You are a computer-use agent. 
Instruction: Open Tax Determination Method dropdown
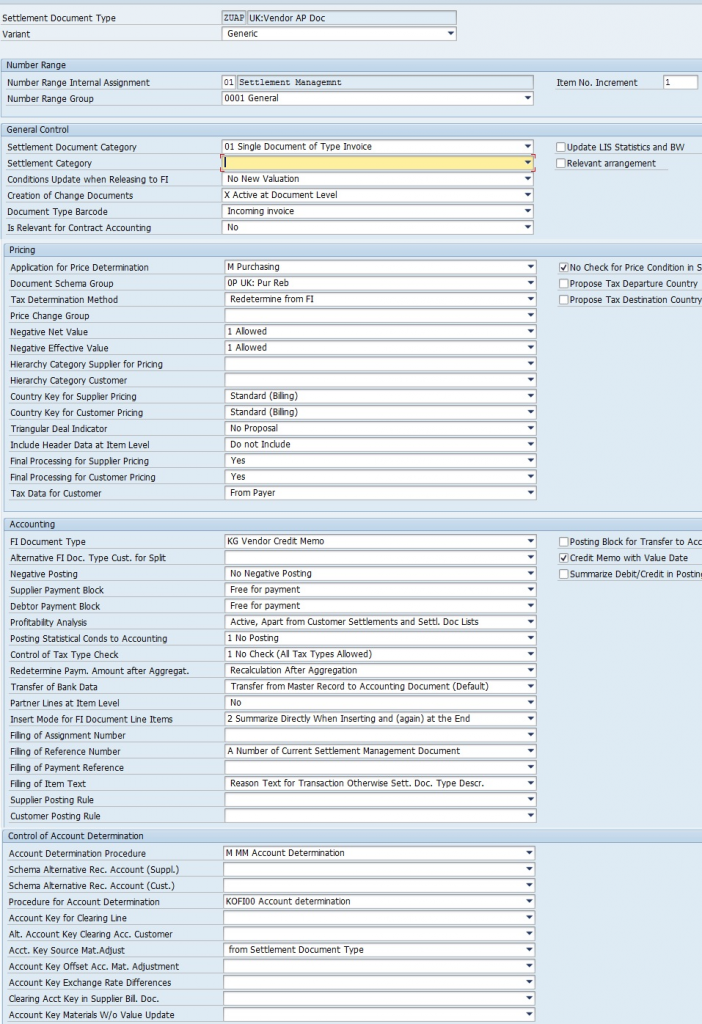click(380, 299)
